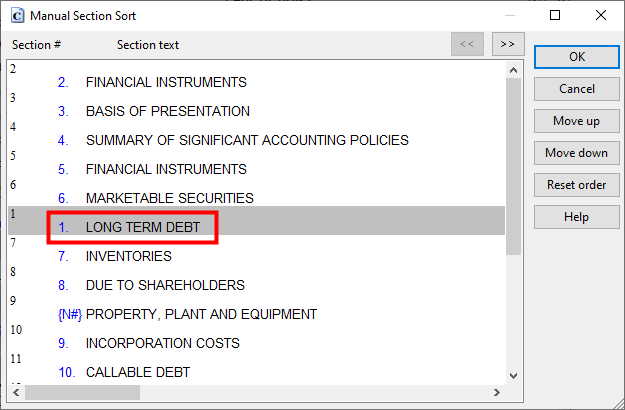Select the LONG TERM DEBT section row
Screen dimensions: 625x410
click(257, 221)
